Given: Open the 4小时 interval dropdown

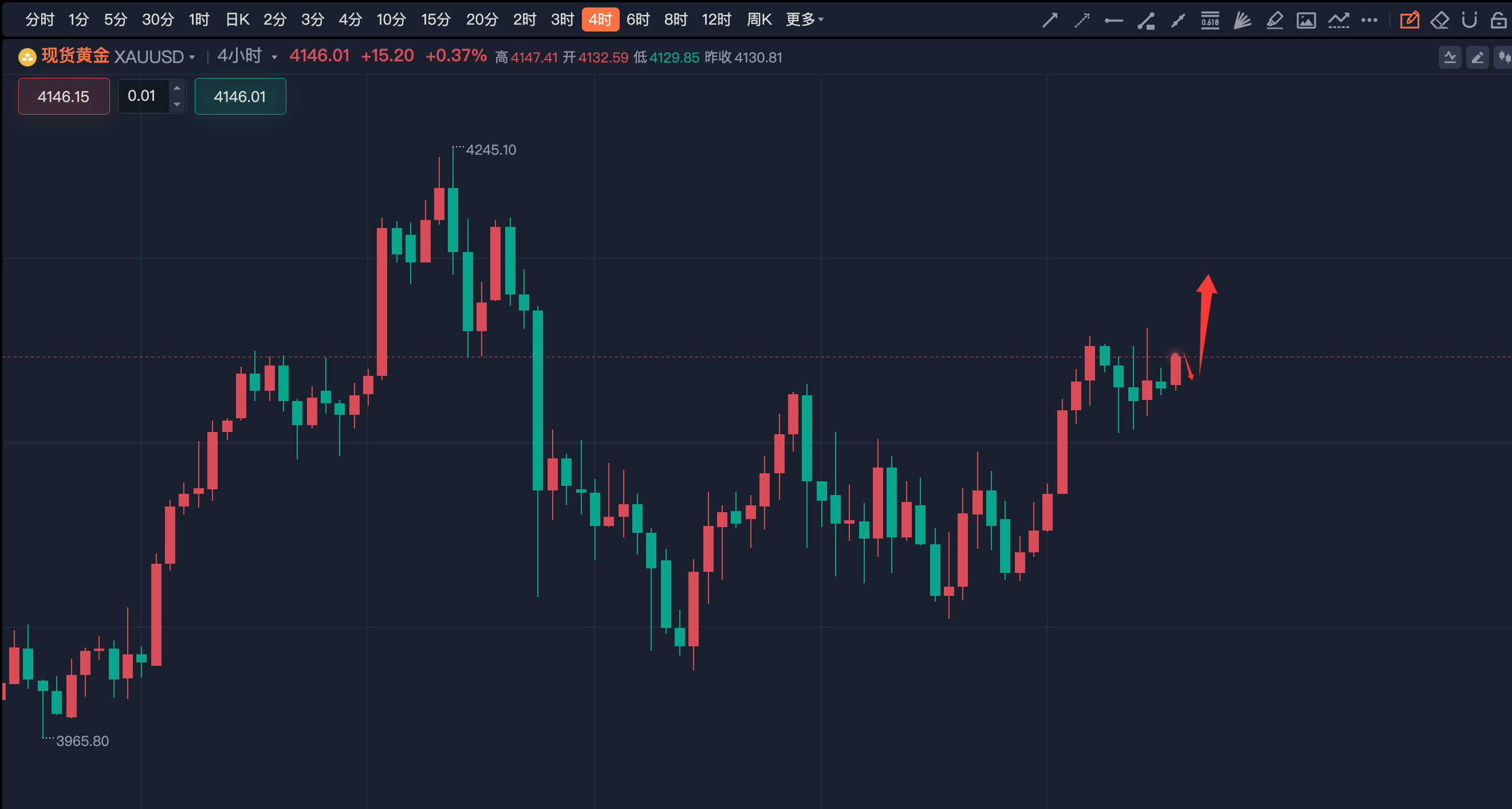Looking at the screenshot, I should tap(246, 57).
